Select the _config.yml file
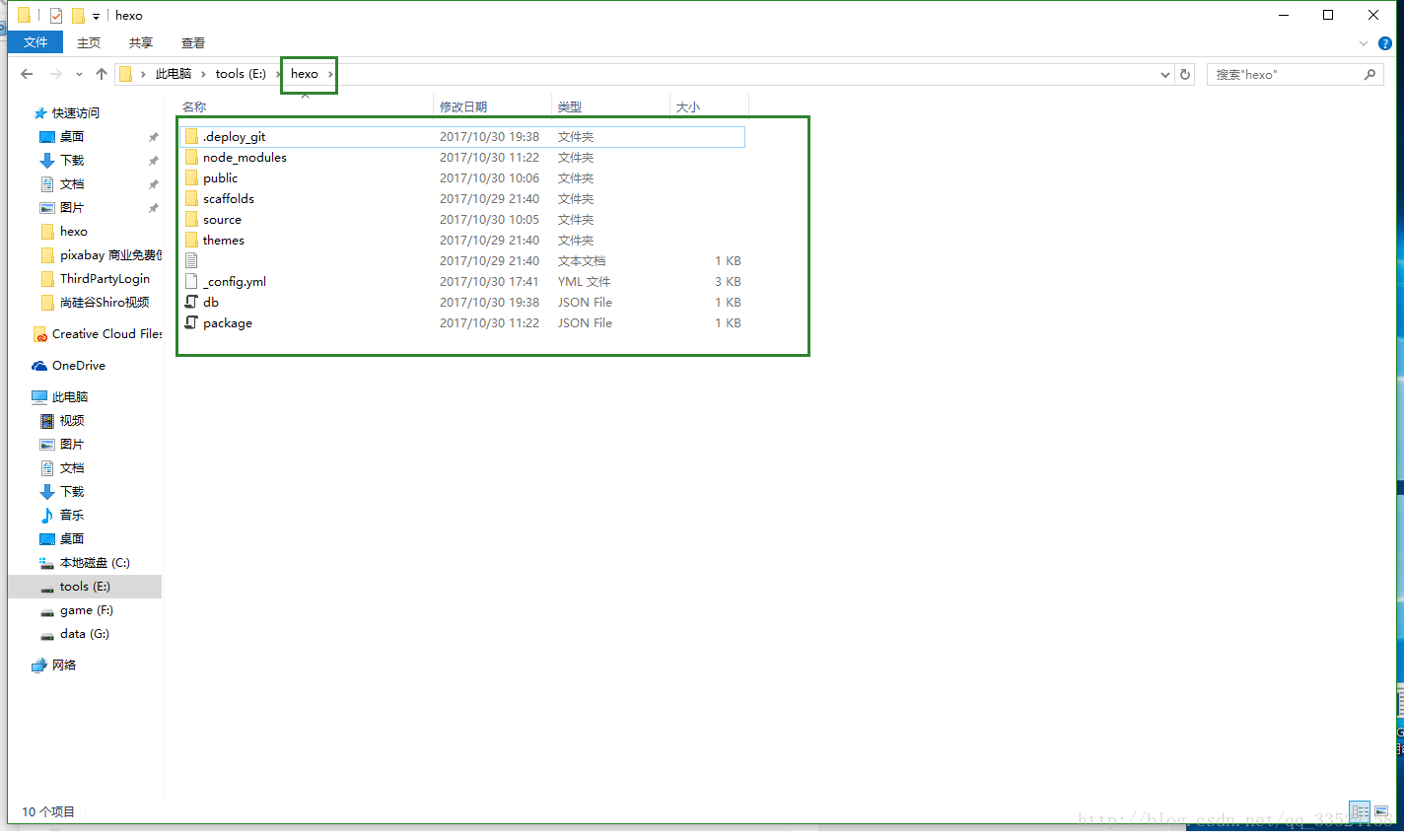 point(462,282)
